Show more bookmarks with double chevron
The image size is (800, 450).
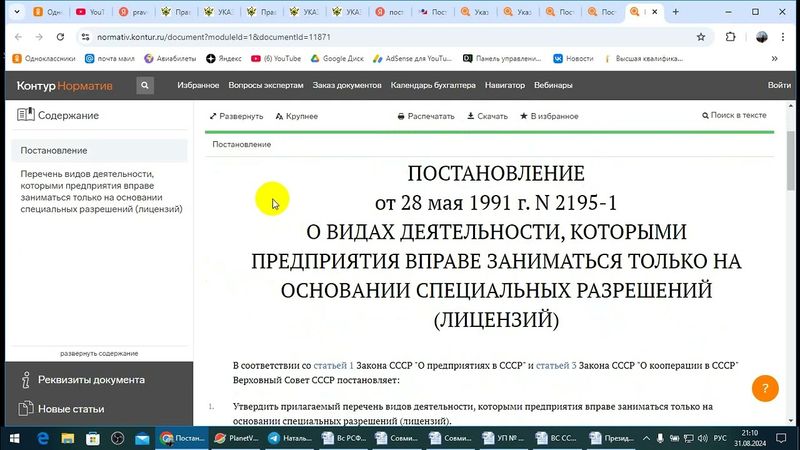click(x=774, y=59)
